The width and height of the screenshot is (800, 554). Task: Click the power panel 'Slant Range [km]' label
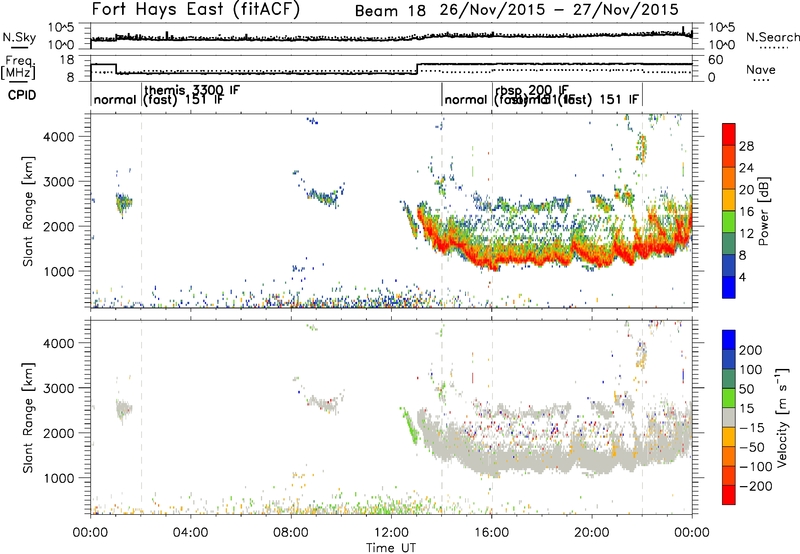[x=28, y=211]
